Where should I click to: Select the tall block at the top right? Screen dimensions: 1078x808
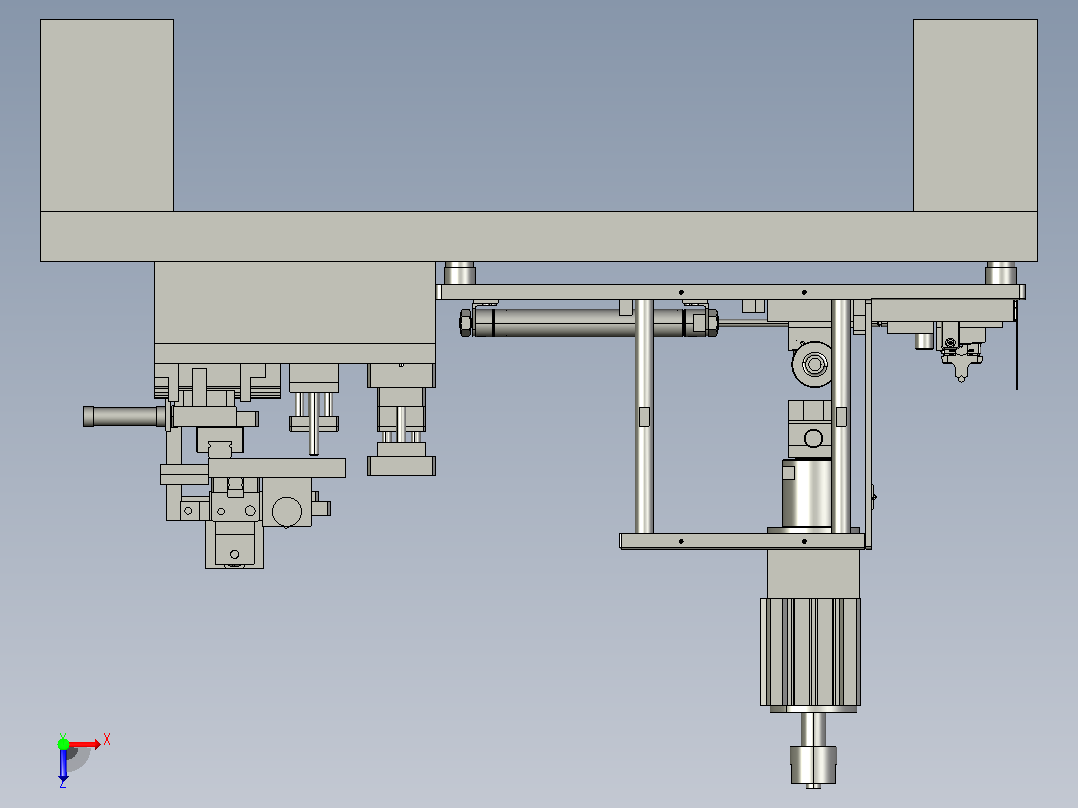click(975, 116)
